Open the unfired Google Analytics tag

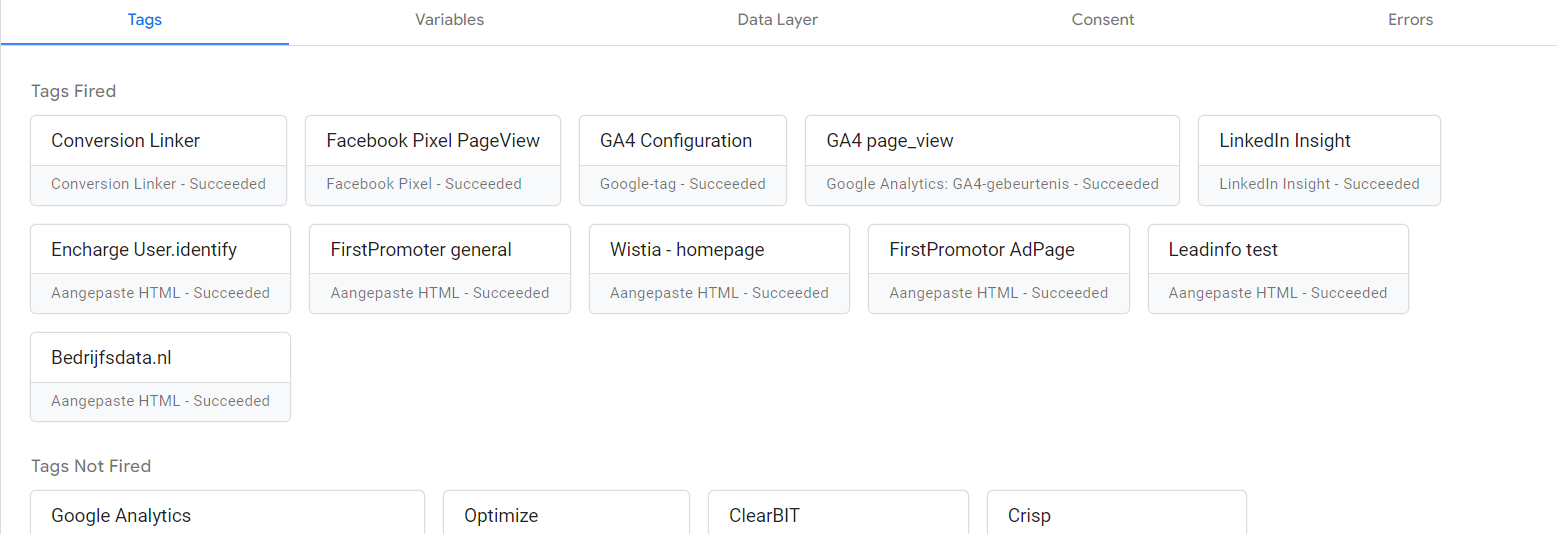pyautogui.click(x=227, y=514)
